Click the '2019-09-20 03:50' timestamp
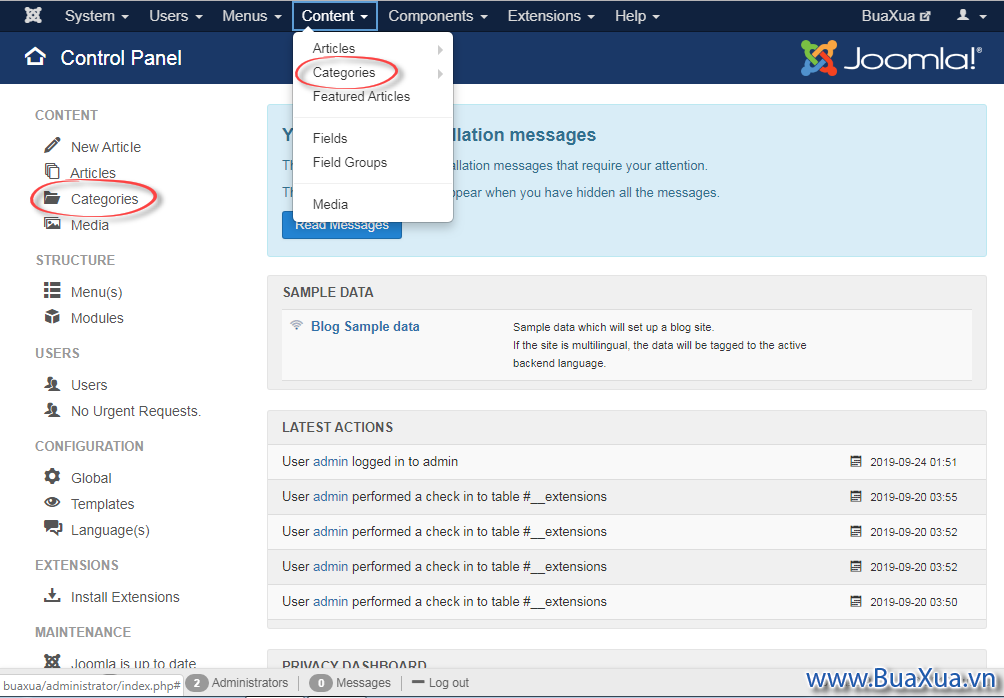The height and width of the screenshot is (698, 1004). point(914,602)
